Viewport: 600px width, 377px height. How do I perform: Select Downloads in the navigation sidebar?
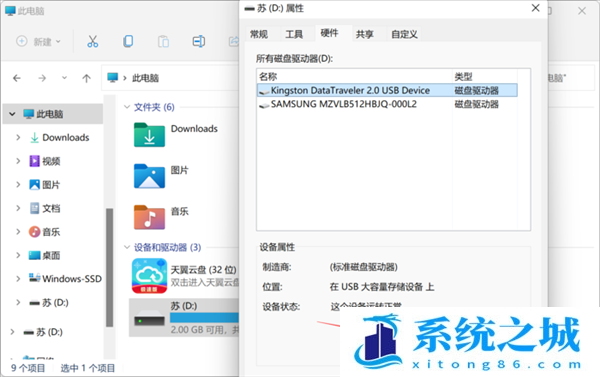coord(60,137)
